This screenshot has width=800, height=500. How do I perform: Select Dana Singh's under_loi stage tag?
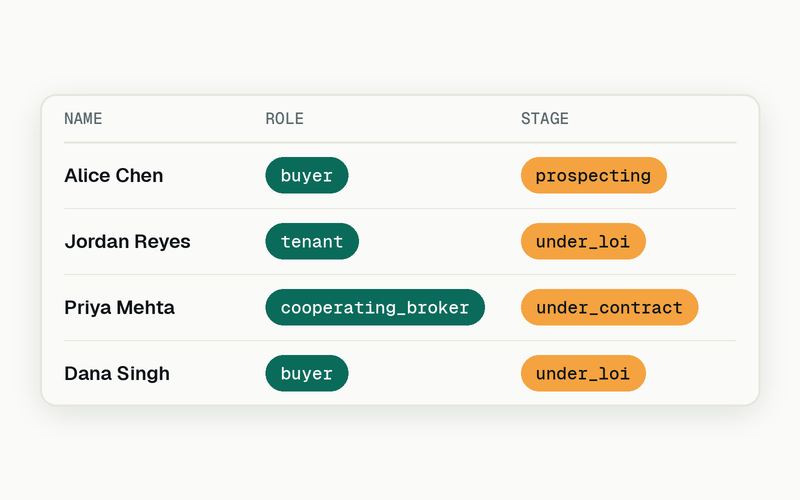pos(583,373)
